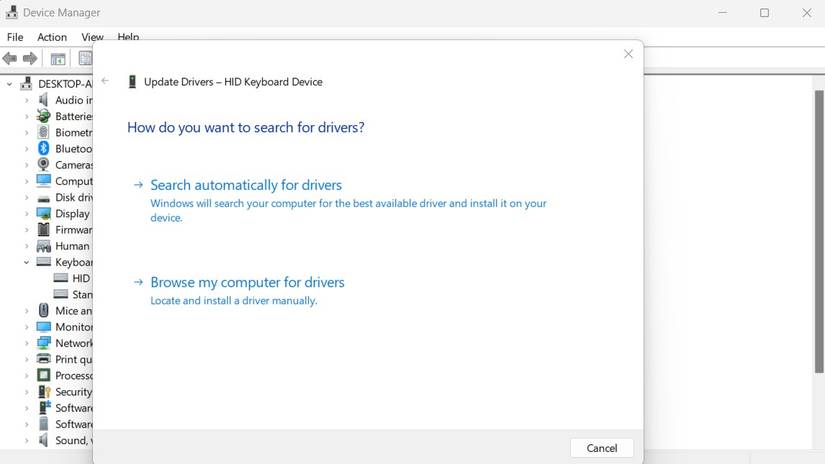This screenshot has width=825, height=464.
Task: Select the Cameras webcam icon
Action: point(44,165)
